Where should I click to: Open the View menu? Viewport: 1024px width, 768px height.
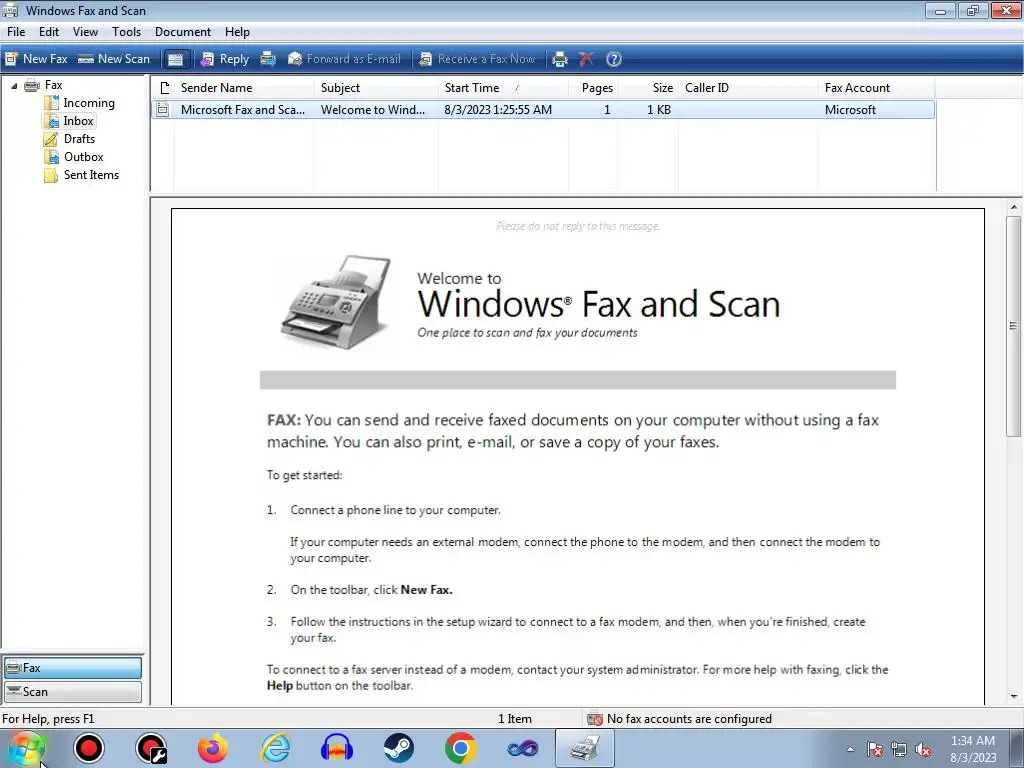pyautogui.click(x=85, y=32)
